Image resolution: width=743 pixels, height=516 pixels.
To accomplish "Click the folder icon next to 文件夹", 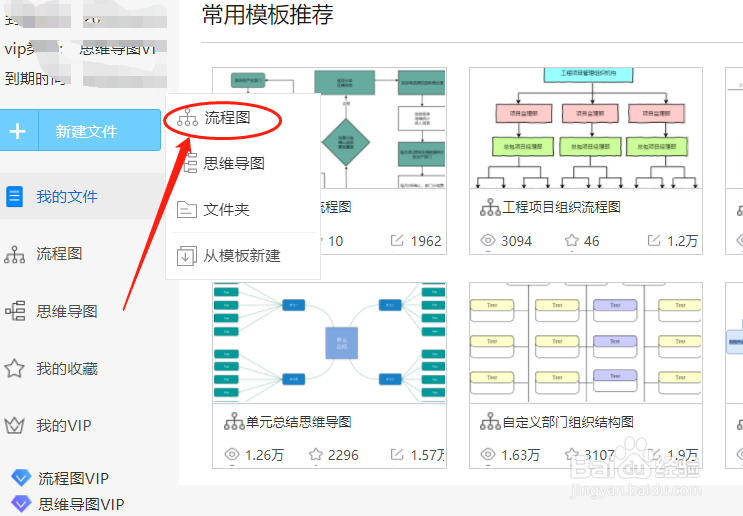I will 187,209.
